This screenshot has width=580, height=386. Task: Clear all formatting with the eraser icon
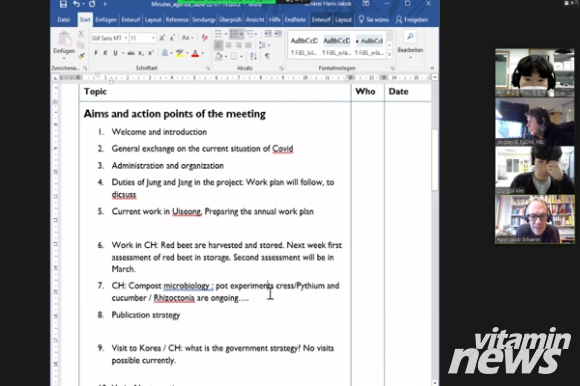coord(205,38)
